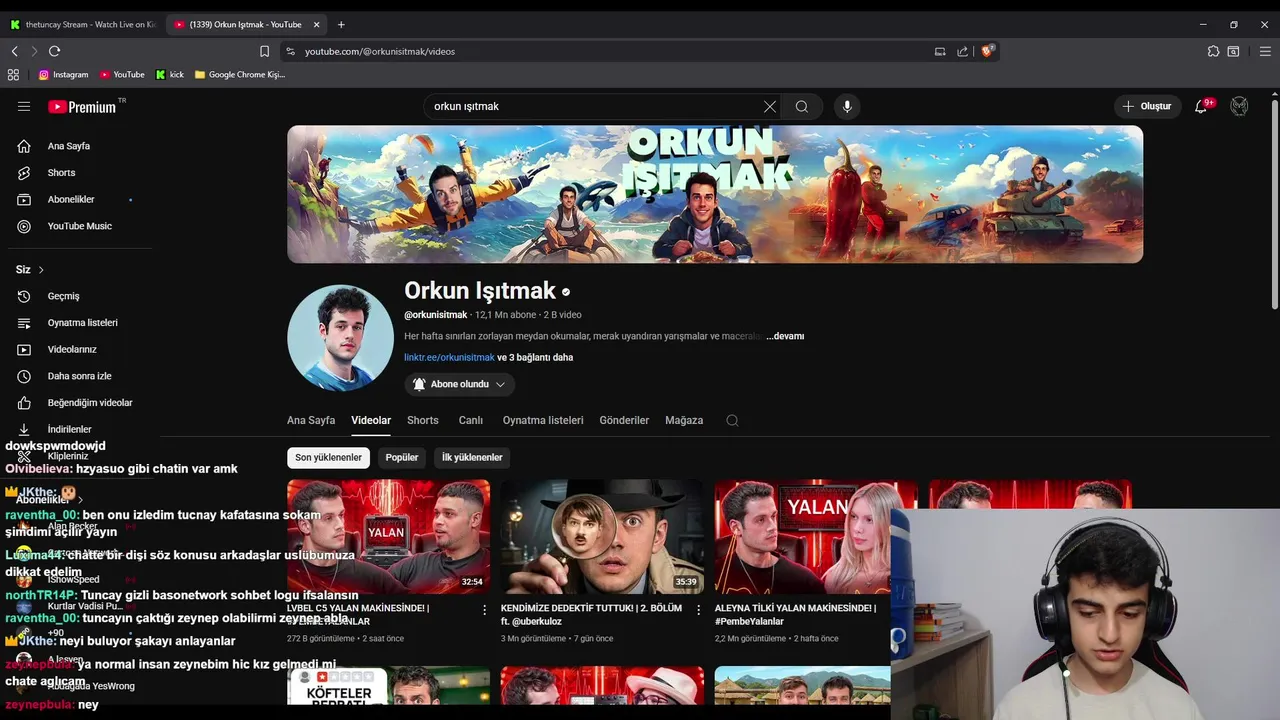The width and height of the screenshot is (1280, 720).
Task: Open the browser sidebar search panel icon
Action: [x=1234, y=51]
